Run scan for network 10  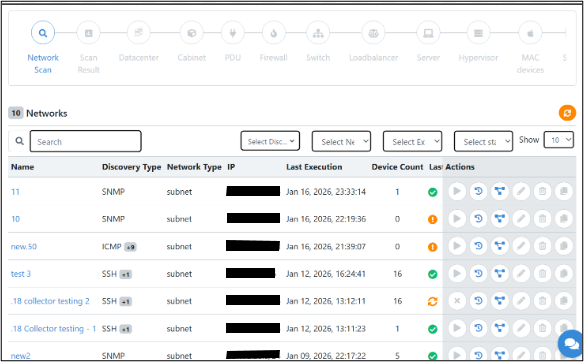click(457, 219)
